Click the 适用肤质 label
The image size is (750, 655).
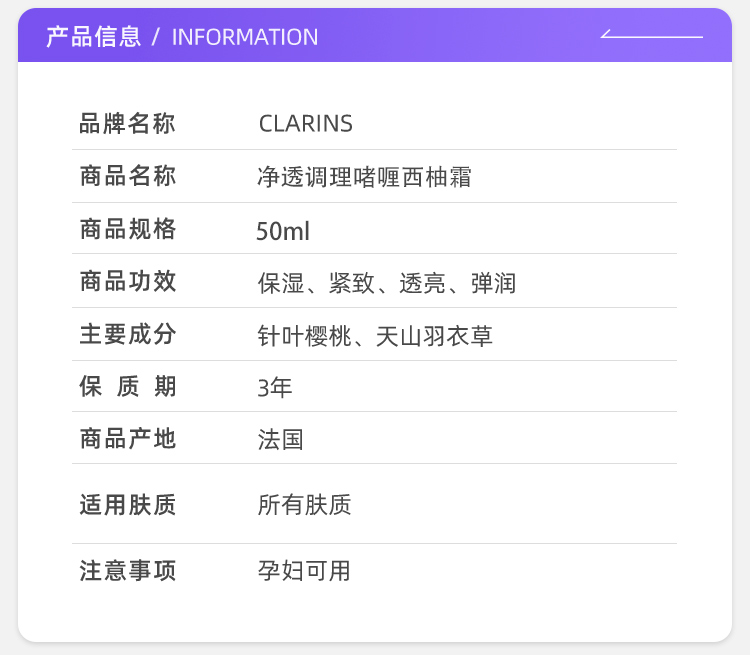pos(127,505)
